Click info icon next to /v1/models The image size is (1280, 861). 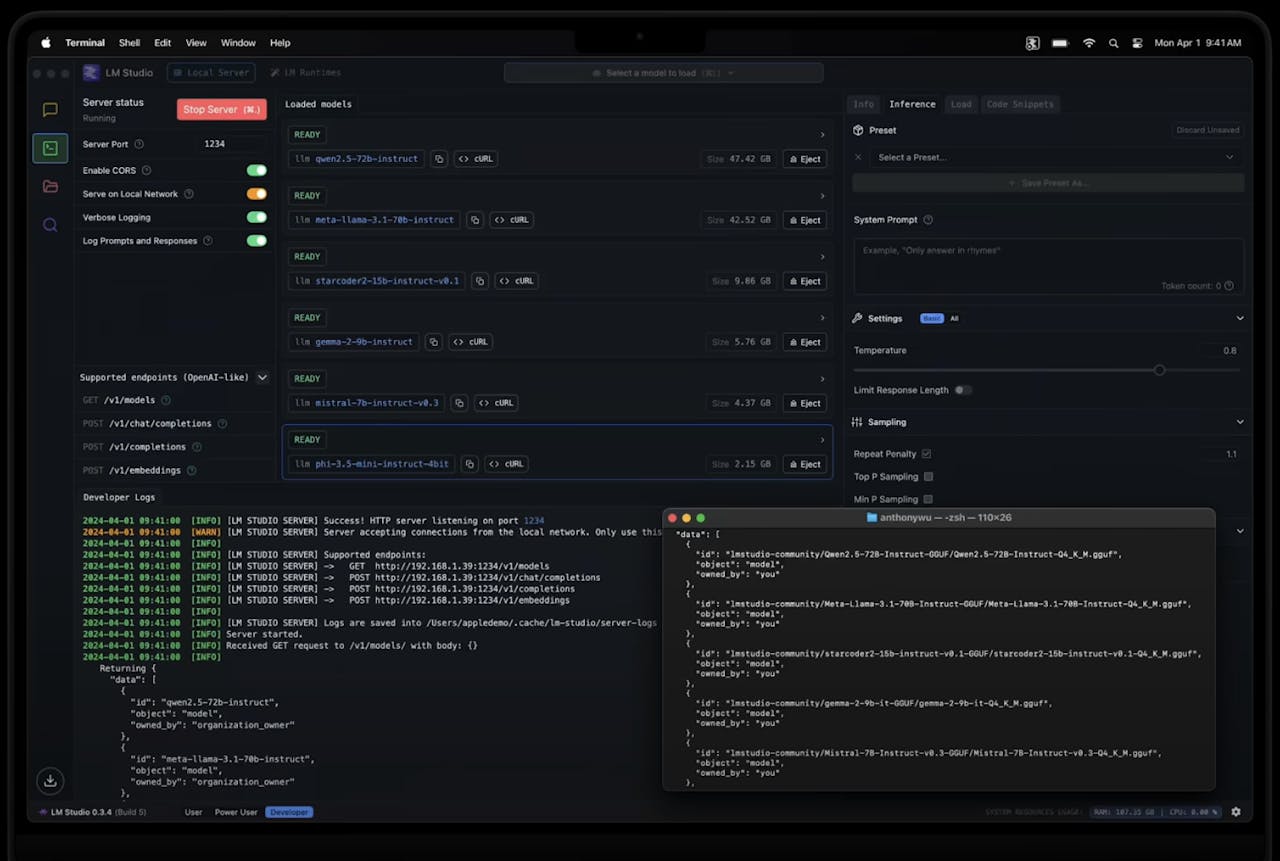(165, 400)
